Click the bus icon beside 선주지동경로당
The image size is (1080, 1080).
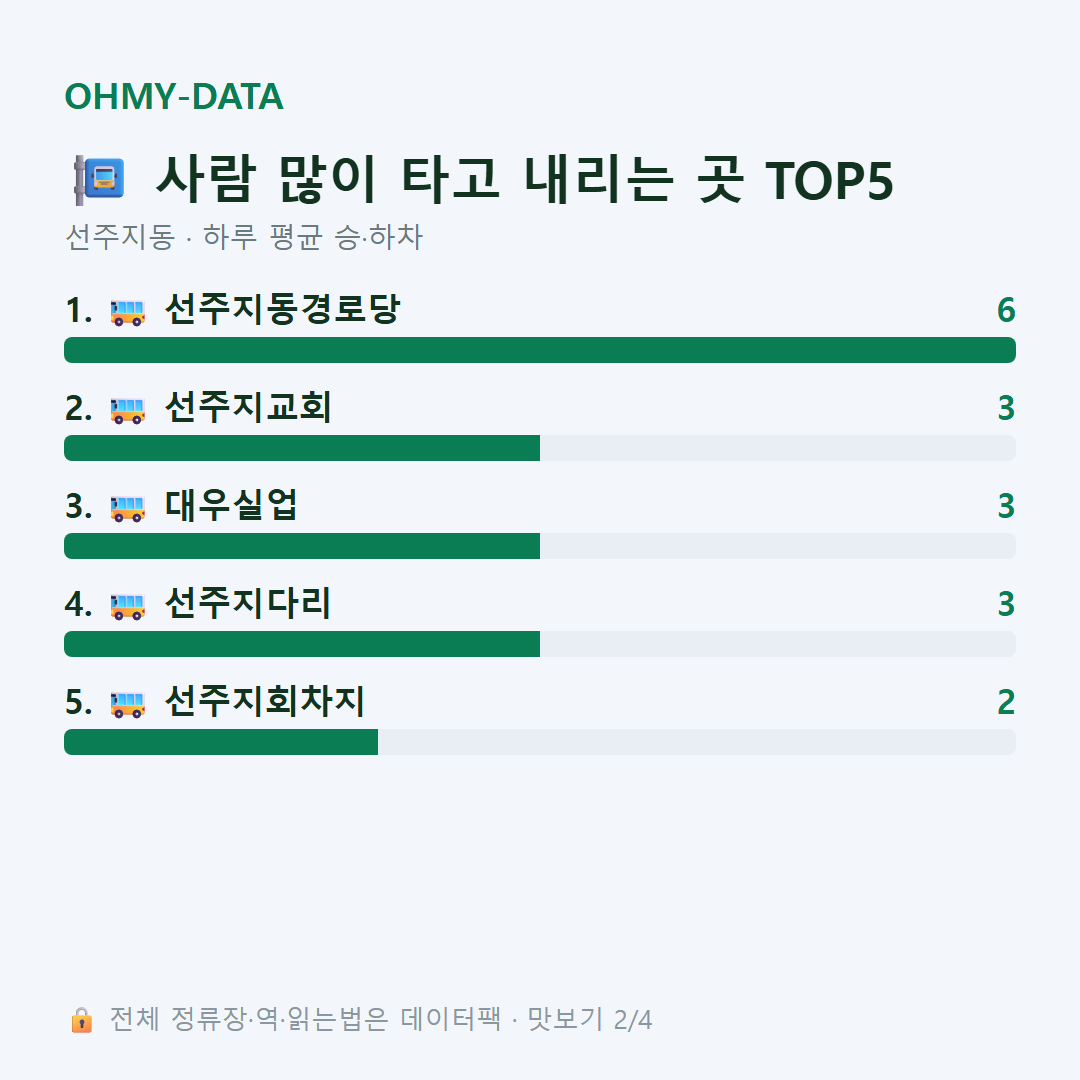click(128, 312)
